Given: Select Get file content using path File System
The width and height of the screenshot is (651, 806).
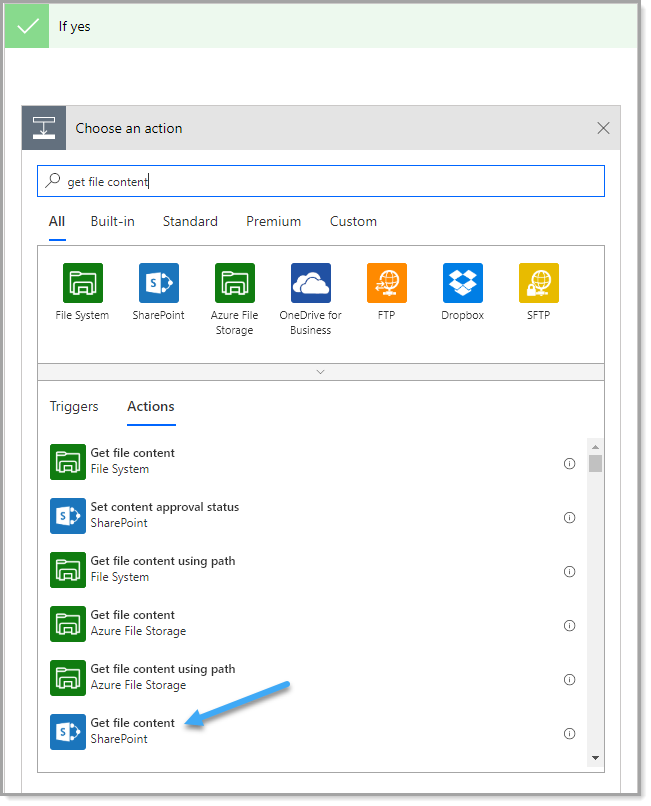Looking at the screenshot, I should (313, 570).
